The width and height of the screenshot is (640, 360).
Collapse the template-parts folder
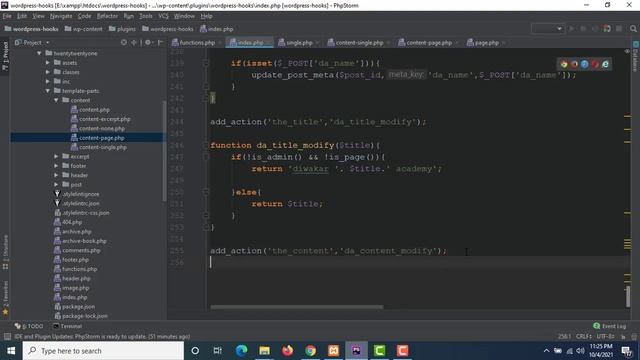[48, 91]
